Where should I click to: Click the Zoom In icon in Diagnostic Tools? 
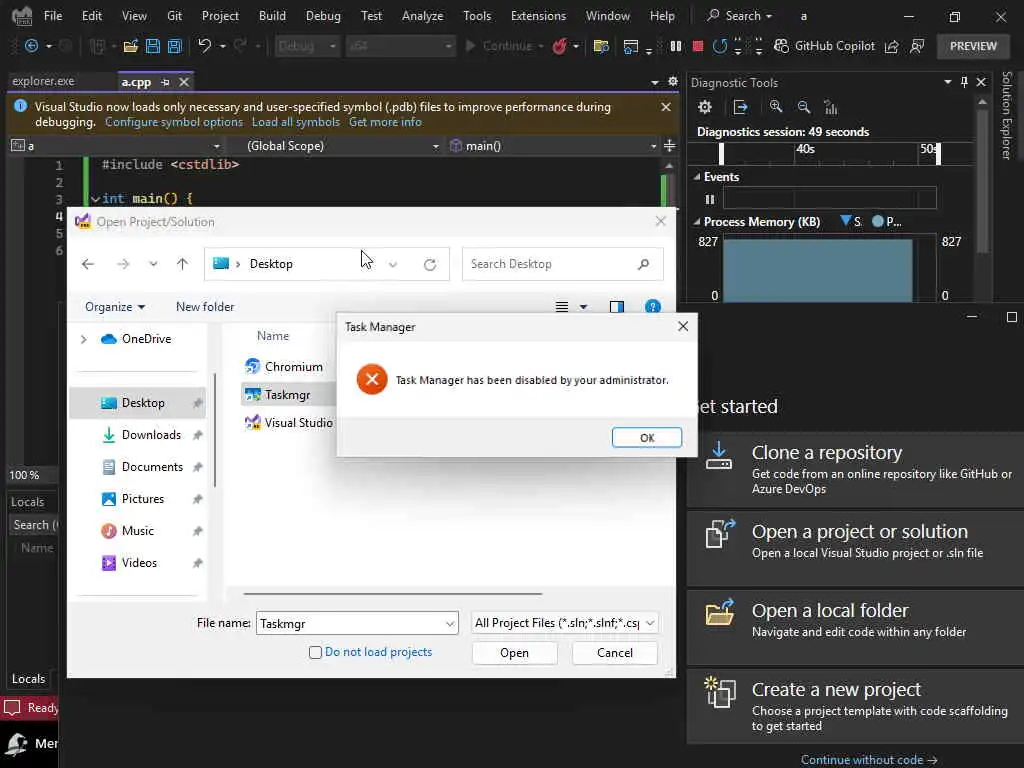776,106
